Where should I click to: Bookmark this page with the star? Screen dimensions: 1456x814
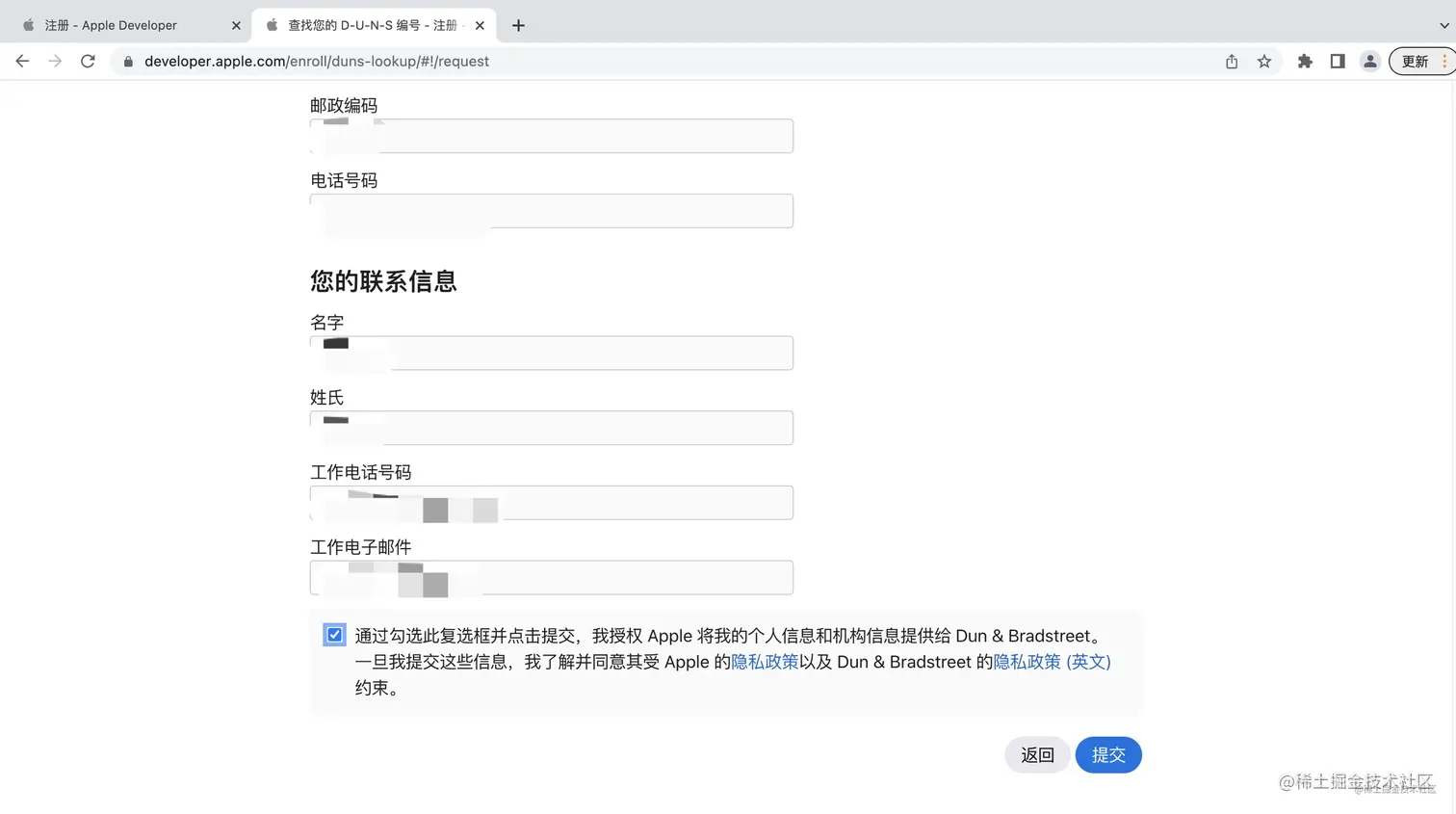(1264, 62)
